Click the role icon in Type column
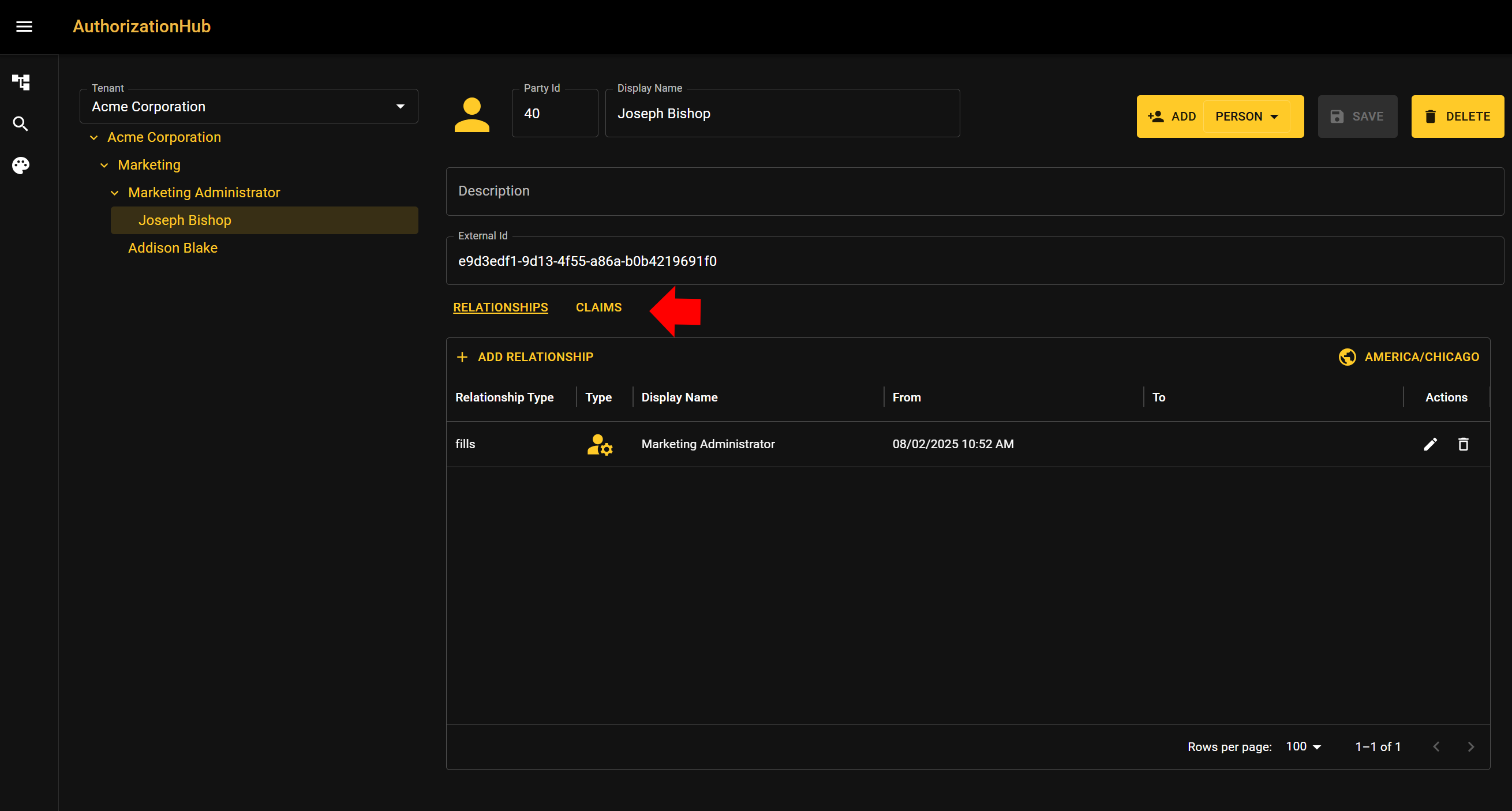The height and width of the screenshot is (811, 1512). (600, 445)
